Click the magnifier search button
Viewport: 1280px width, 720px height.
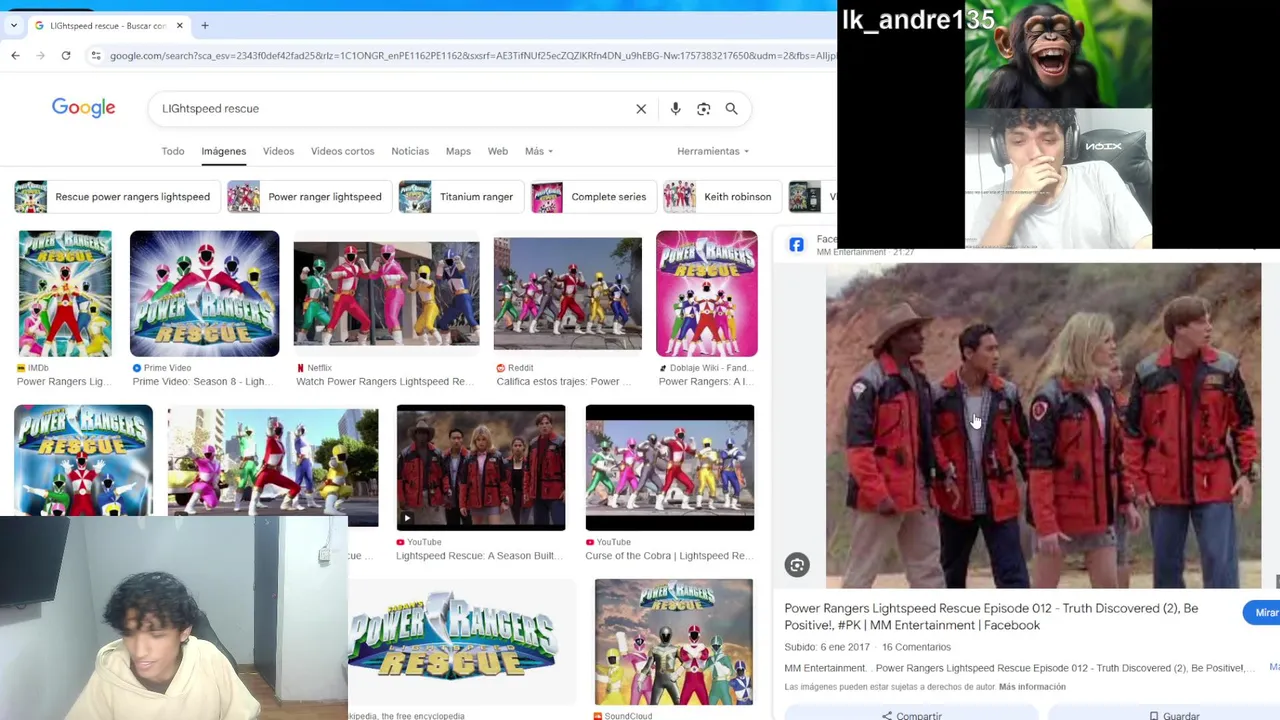[732, 109]
